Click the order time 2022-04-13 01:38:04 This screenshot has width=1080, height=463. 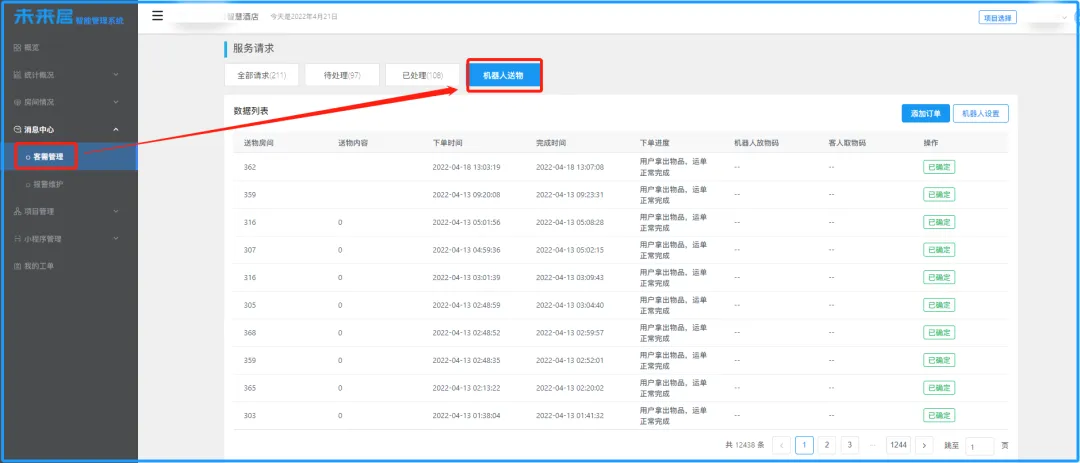point(466,415)
